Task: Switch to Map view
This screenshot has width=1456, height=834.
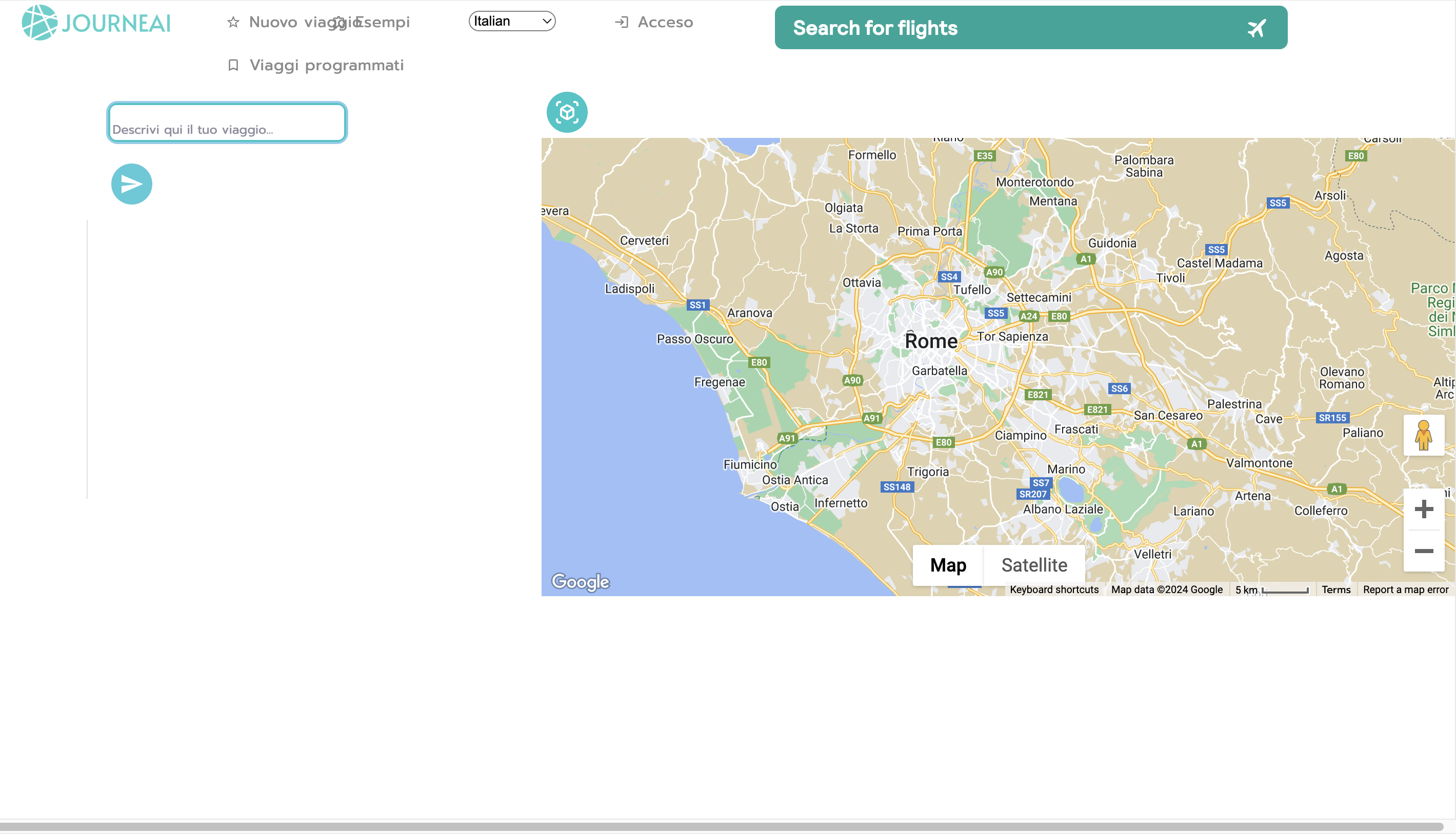Action: 948,565
